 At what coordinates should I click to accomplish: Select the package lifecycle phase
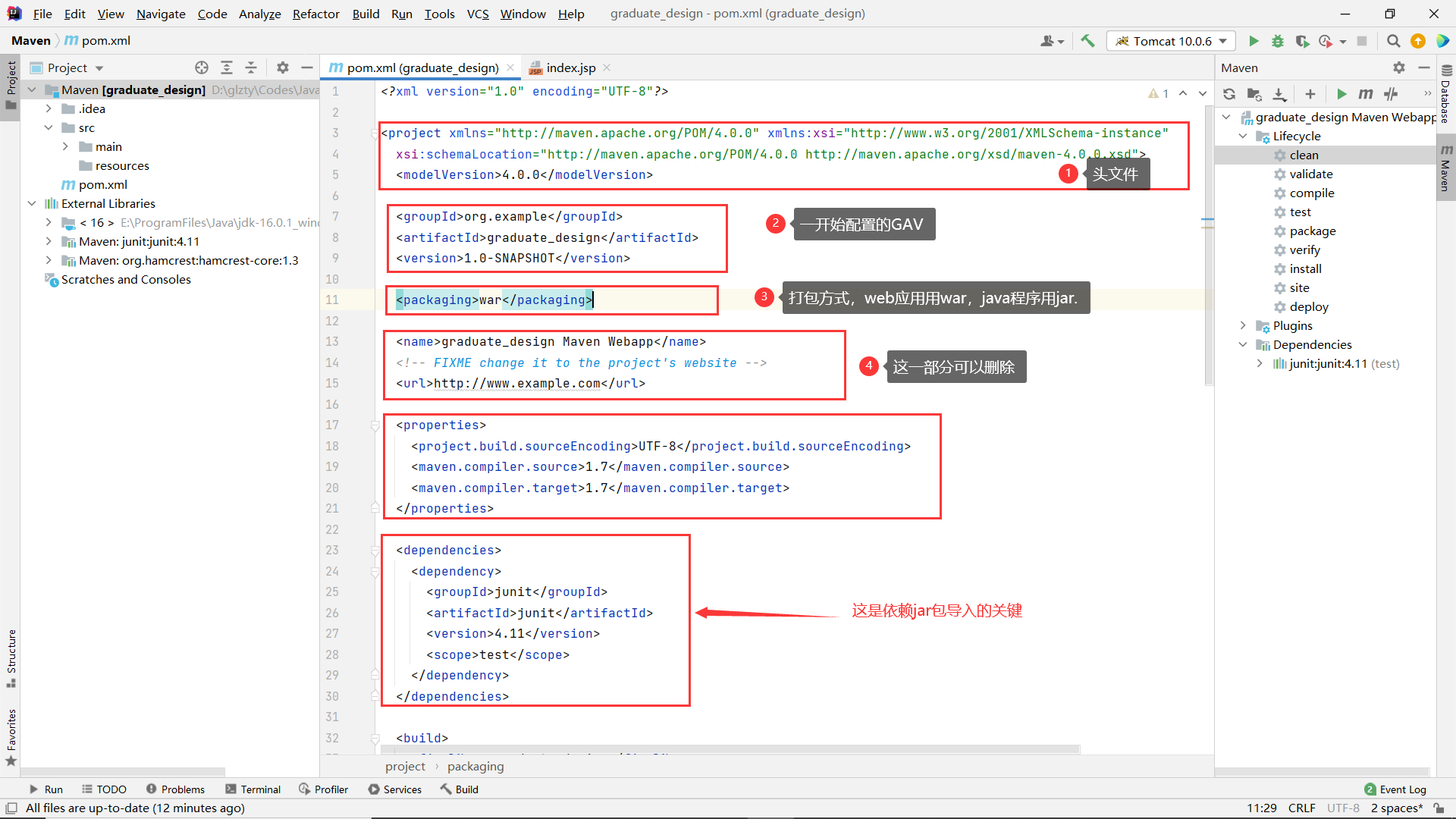(1312, 231)
